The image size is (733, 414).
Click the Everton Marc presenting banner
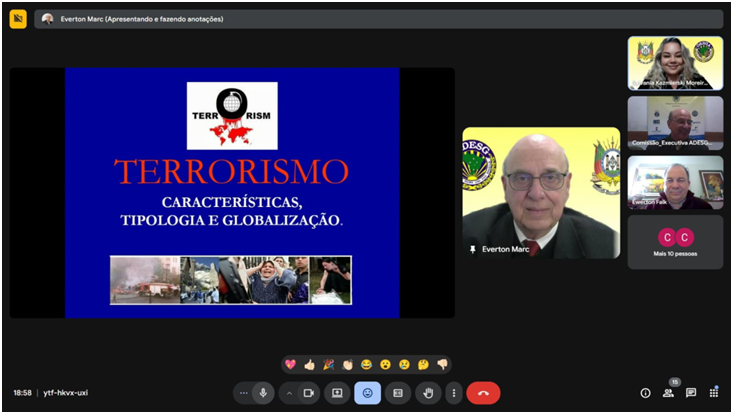378,19
